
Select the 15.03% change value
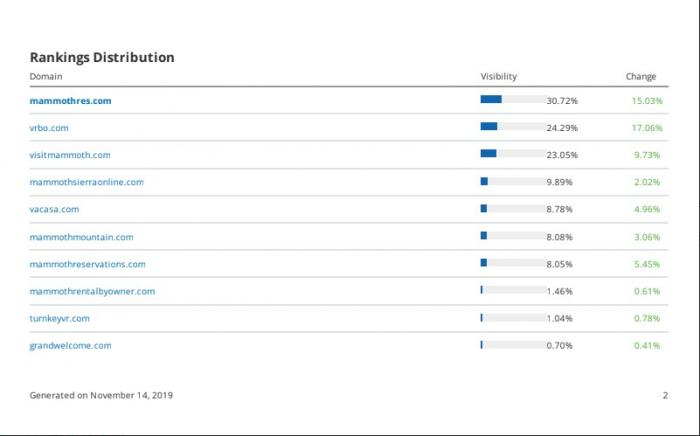coord(647,101)
